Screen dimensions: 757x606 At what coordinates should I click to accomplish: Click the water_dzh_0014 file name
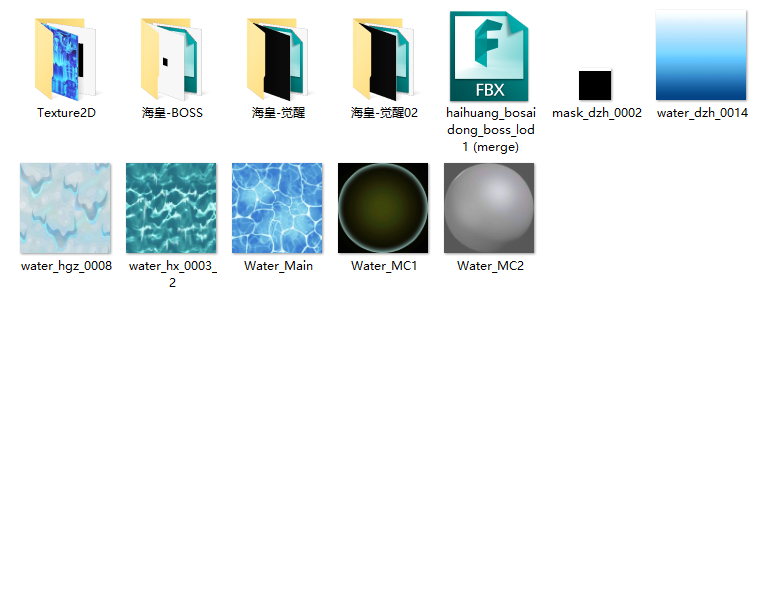pyautogui.click(x=702, y=113)
